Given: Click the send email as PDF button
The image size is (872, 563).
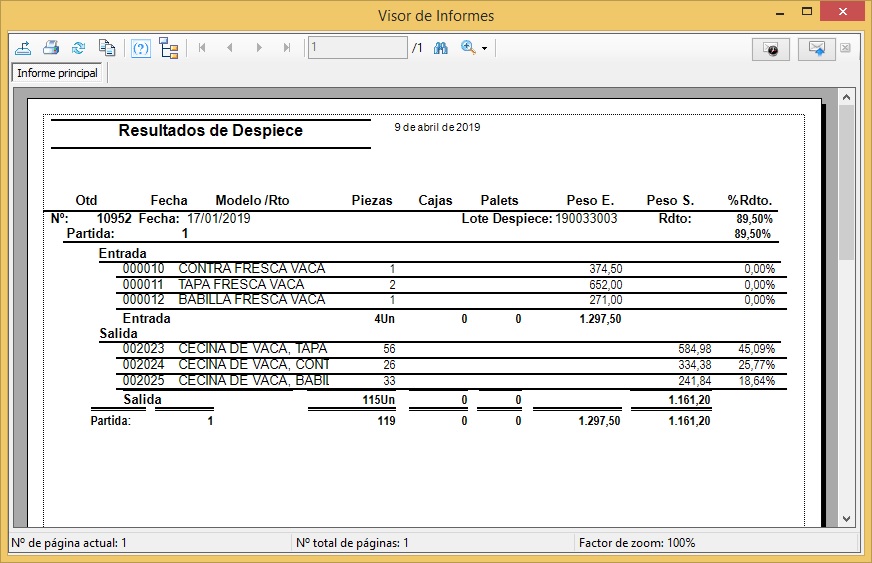Looking at the screenshot, I should 771,49.
